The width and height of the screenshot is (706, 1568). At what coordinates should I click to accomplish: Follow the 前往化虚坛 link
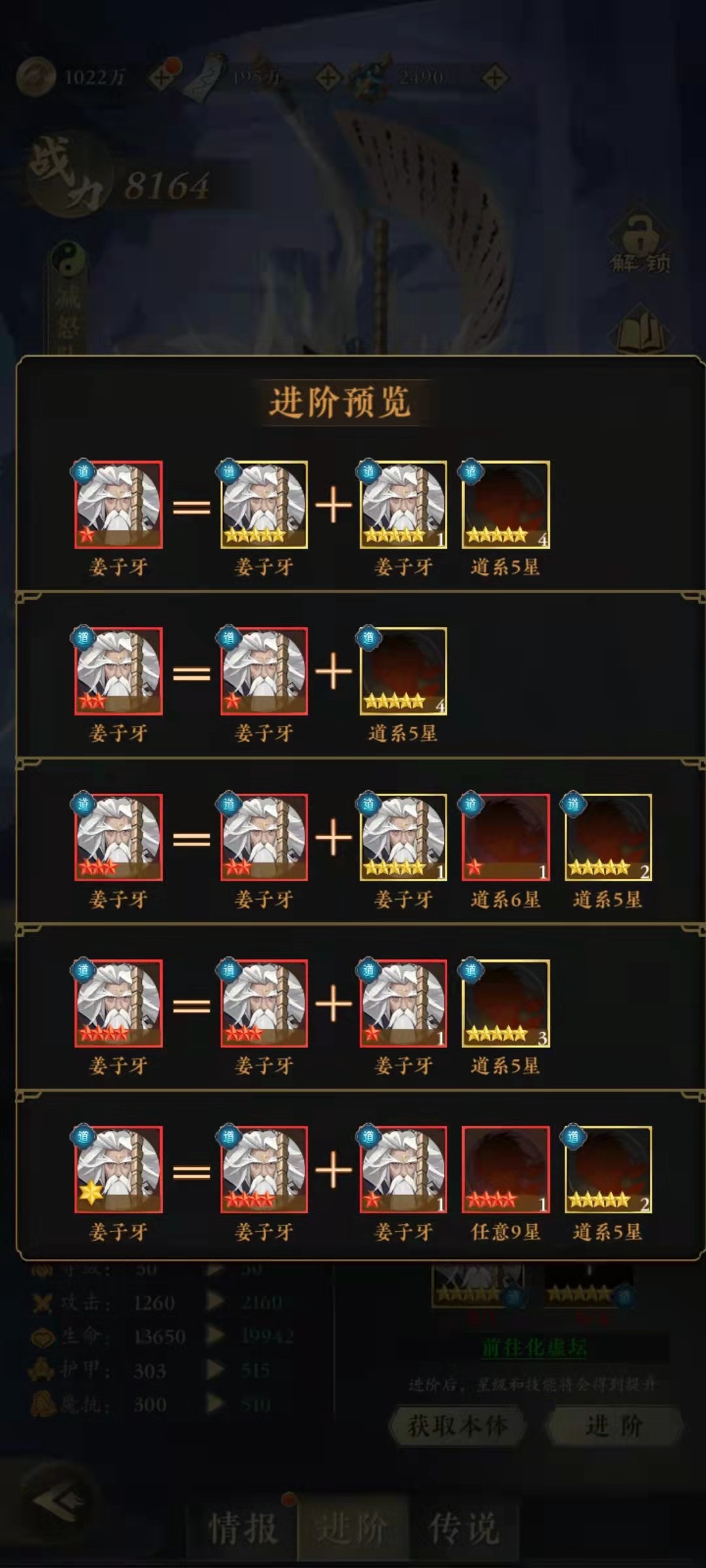534,1347
